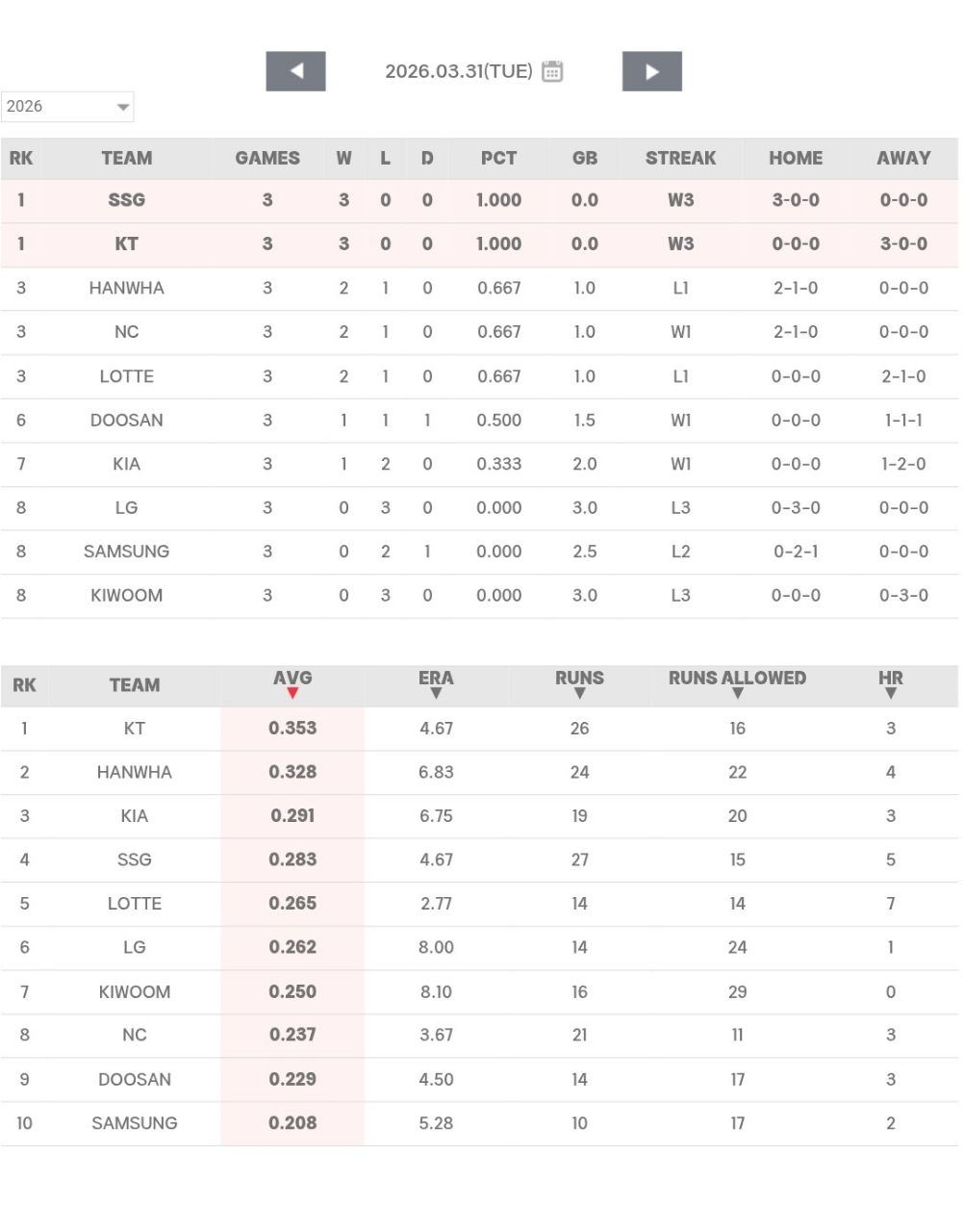Screen dimensions: 964x1232
Task: Click the PCT column header in standings
Action: 498,158
